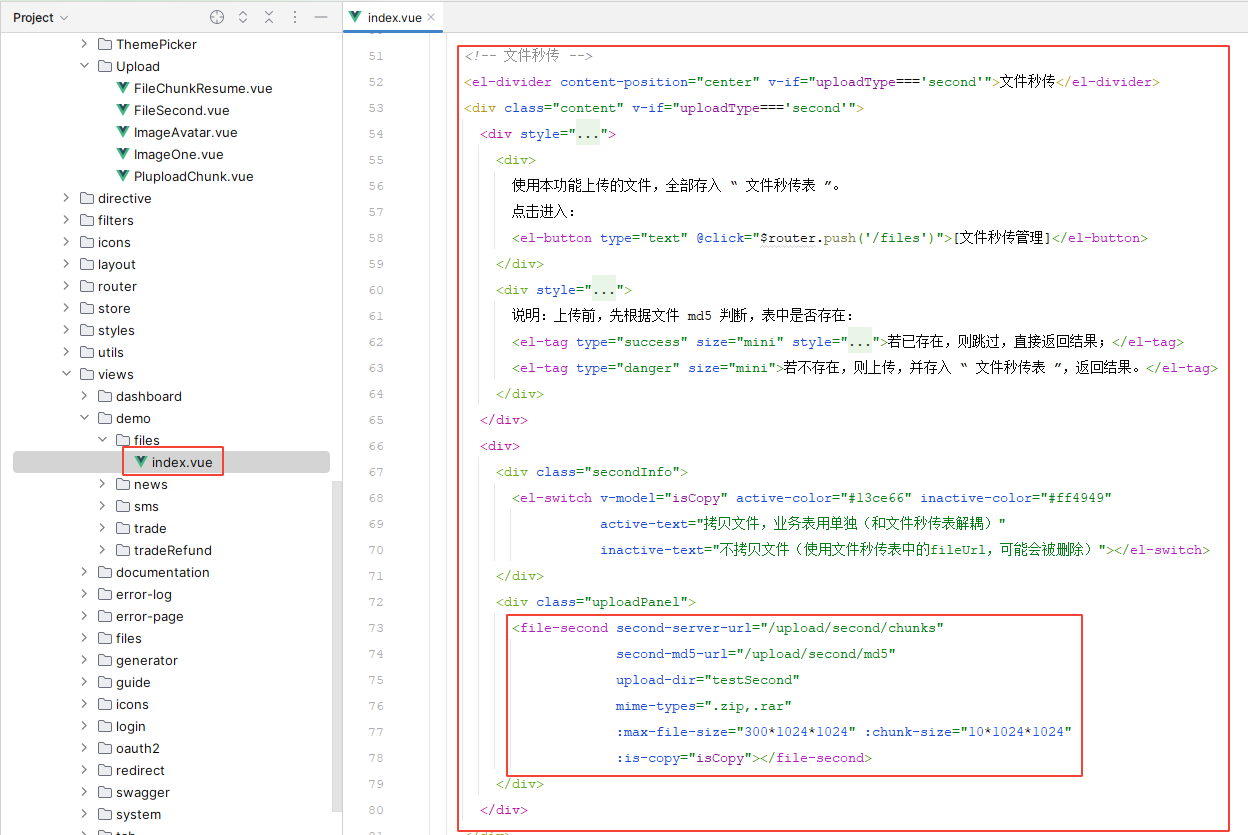Screen dimensions: 1248x835
Task: Collapse the Upload folder
Action: point(85,66)
